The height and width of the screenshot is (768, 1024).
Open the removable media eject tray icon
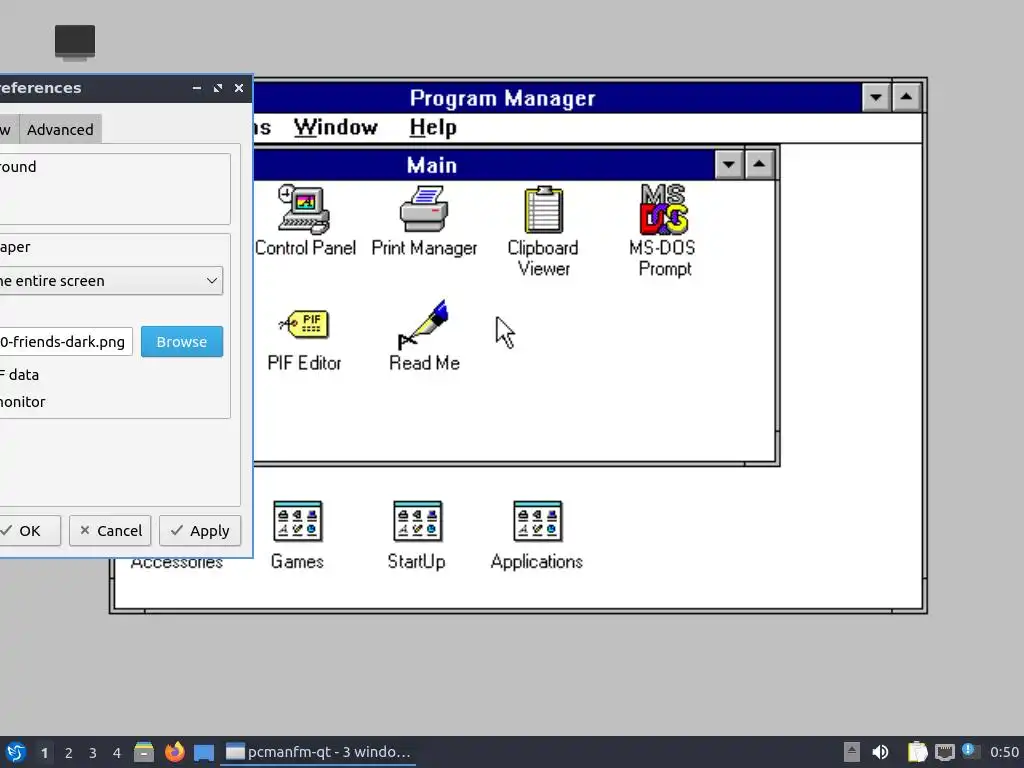point(851,752)
